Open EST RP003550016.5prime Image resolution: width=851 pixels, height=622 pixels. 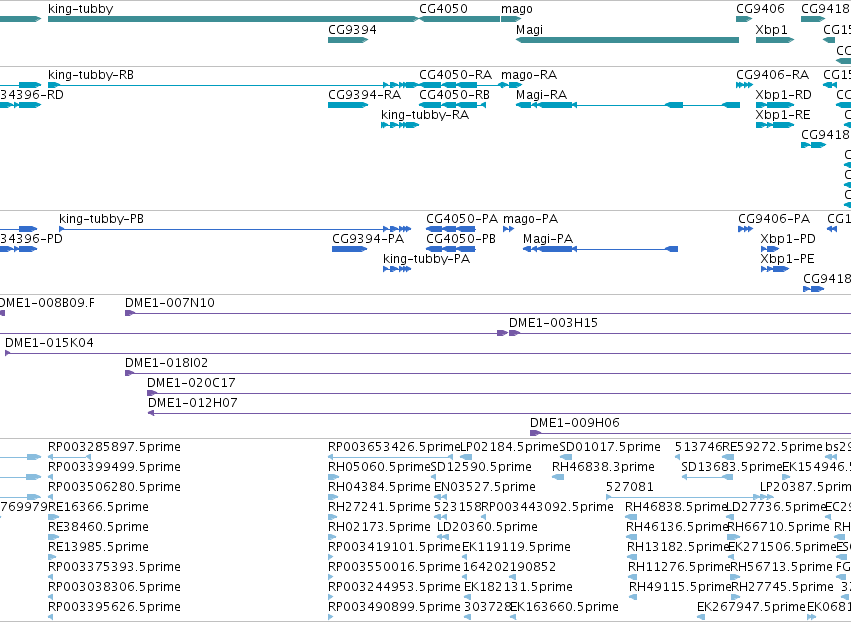click(x=331, y=577)
